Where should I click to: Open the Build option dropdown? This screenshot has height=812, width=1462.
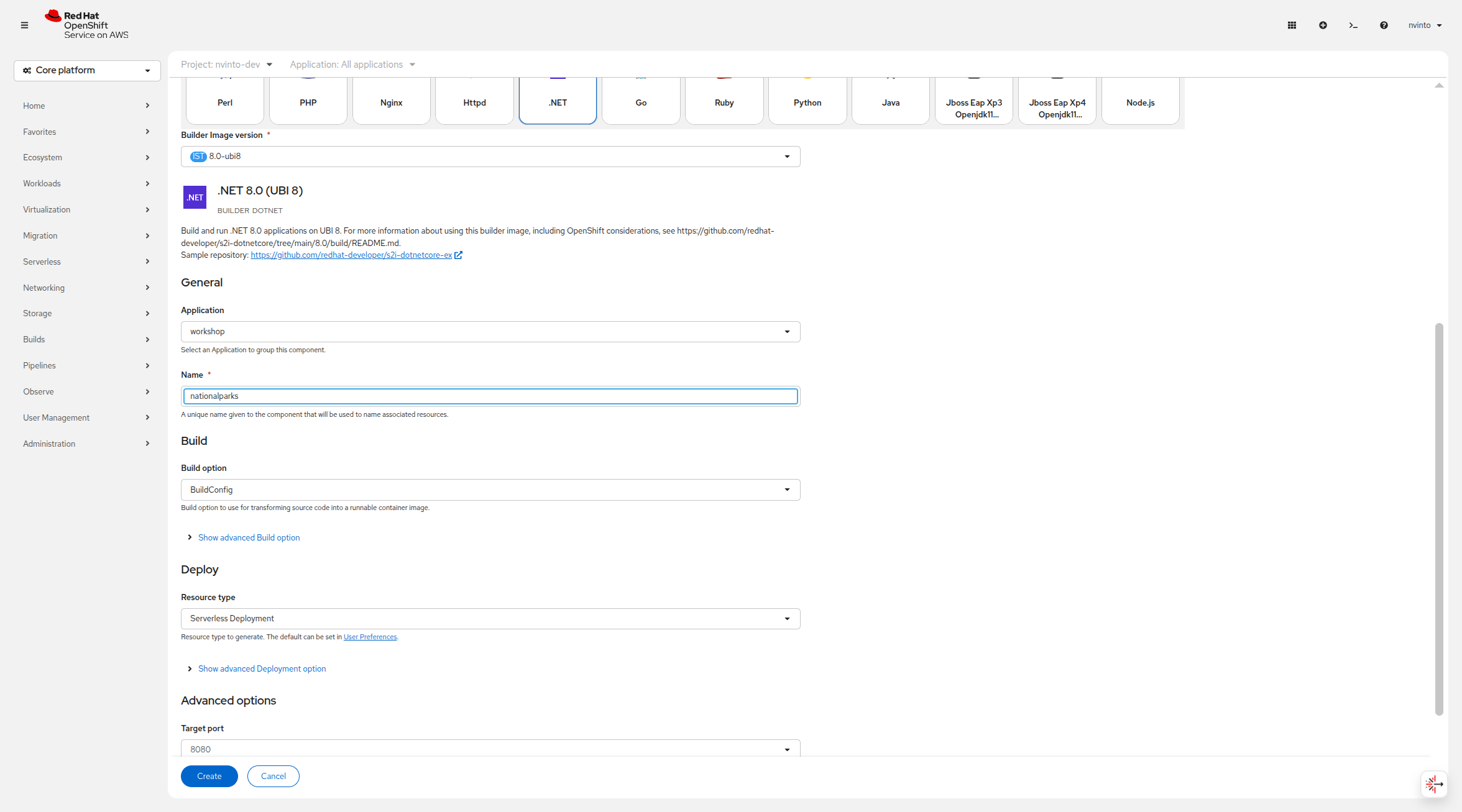[490, 490]
